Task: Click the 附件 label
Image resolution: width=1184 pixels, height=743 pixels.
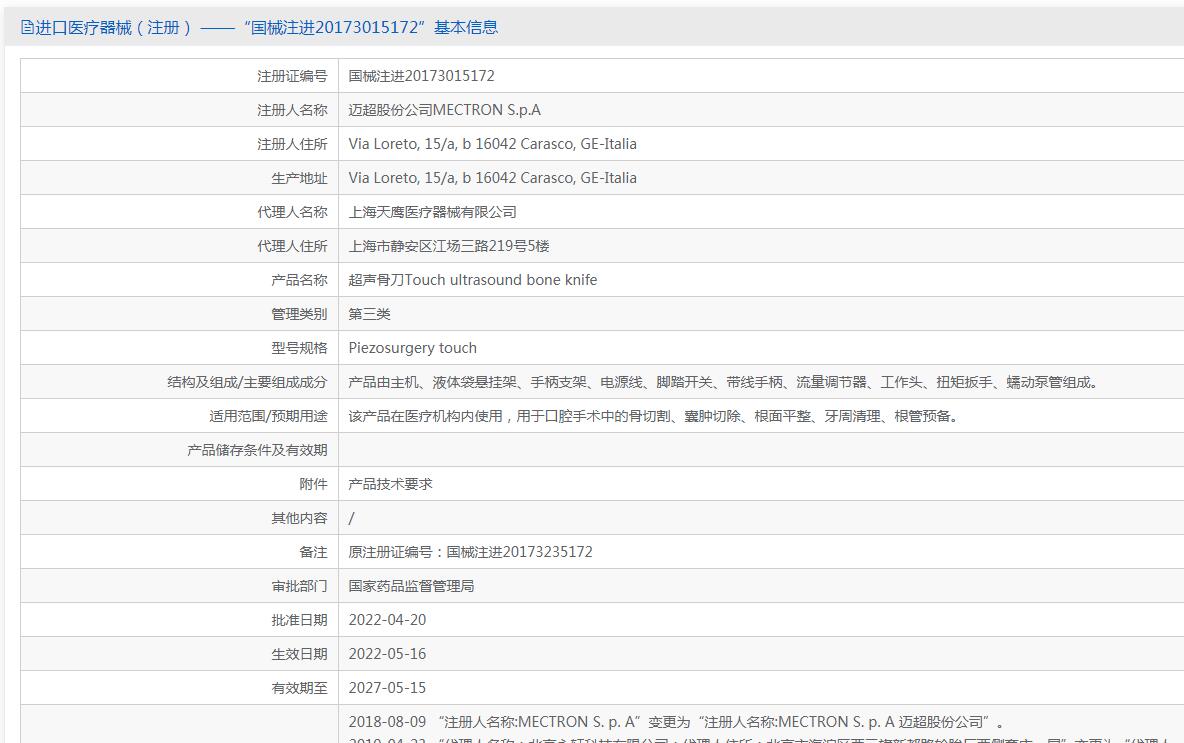Action: tap(313, 484)
